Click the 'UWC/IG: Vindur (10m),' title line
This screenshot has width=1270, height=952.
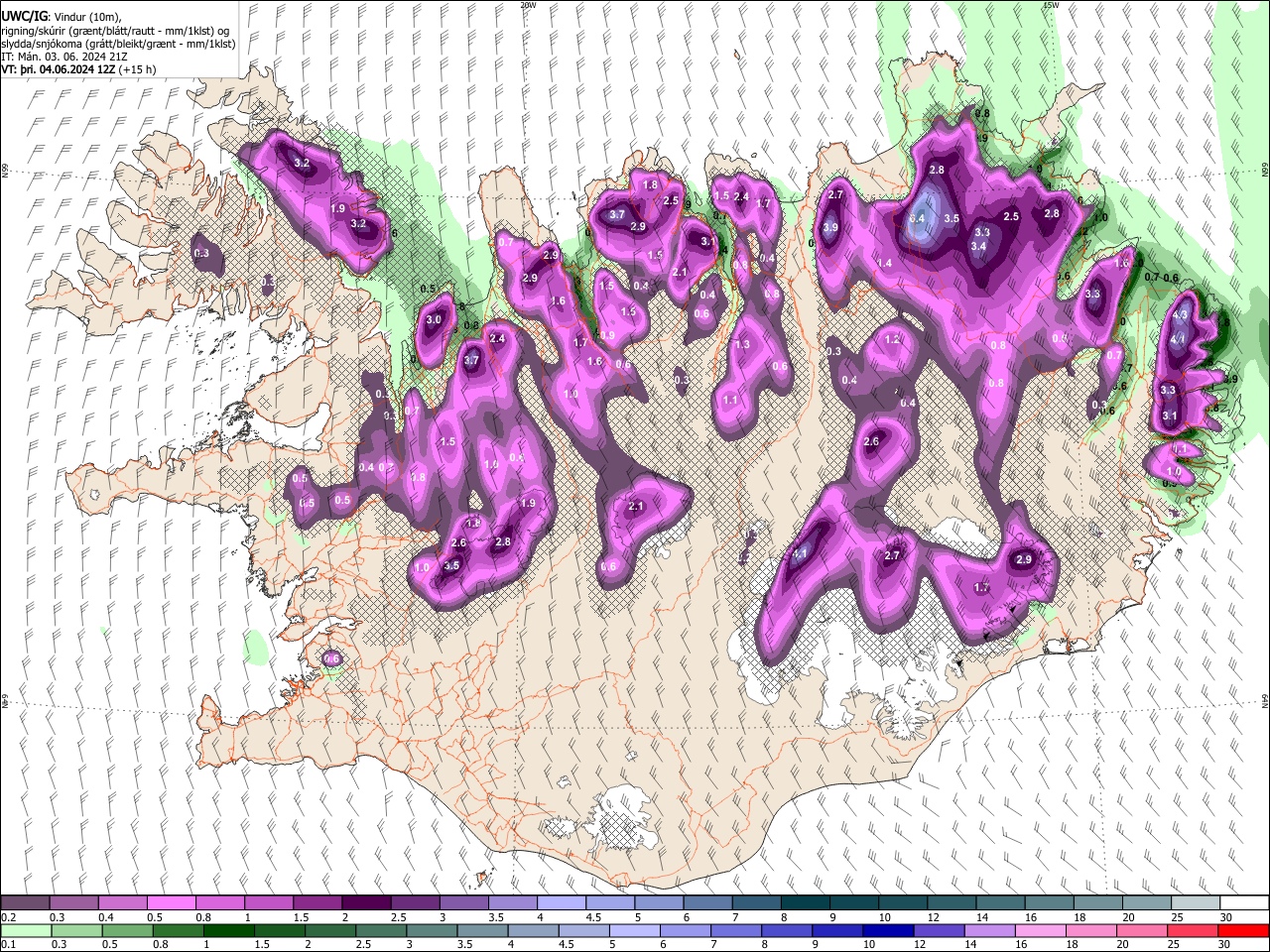pyautogui.click(x=61, y=16)
